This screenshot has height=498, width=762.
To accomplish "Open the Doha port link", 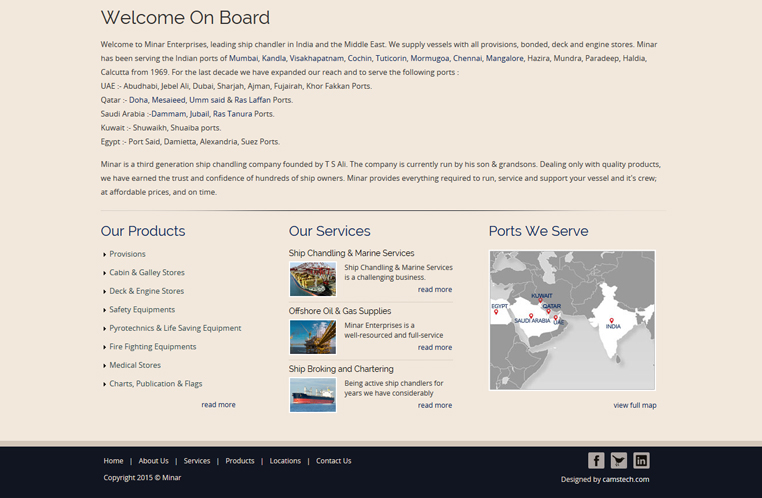I will tap(138, 100).
